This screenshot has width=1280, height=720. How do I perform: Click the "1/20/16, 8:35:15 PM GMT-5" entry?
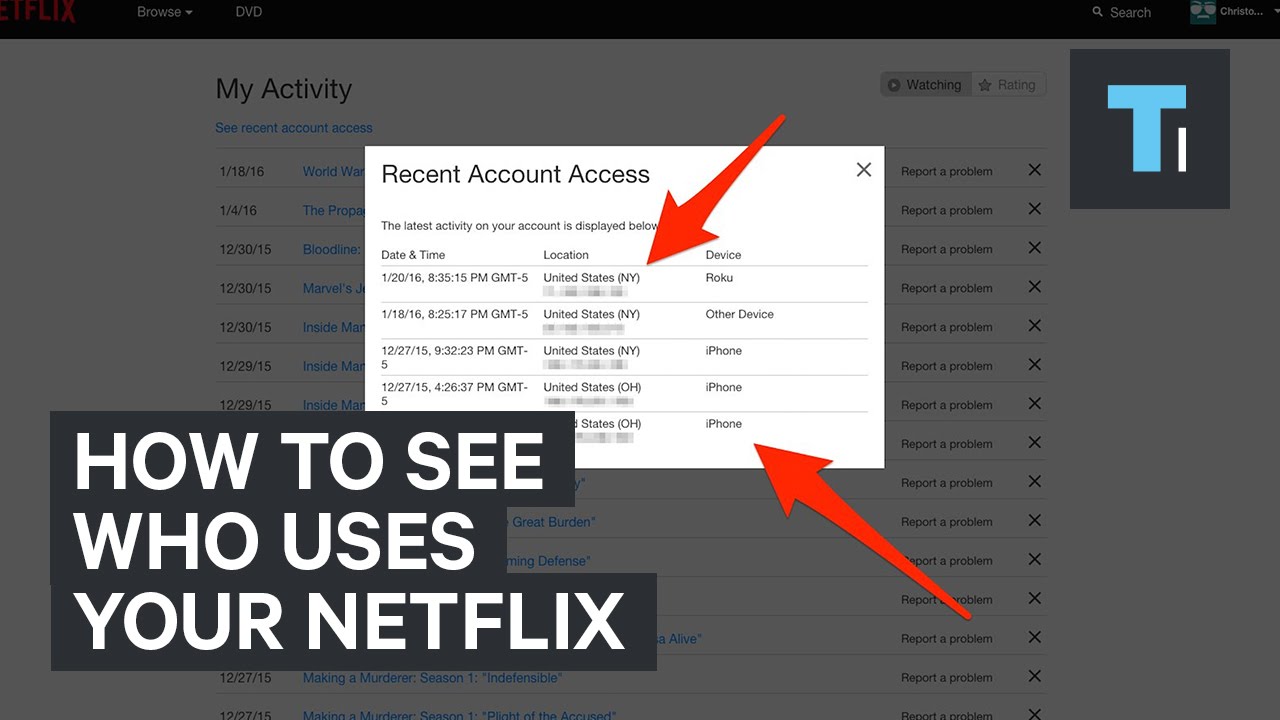click(x=455, y=277)
